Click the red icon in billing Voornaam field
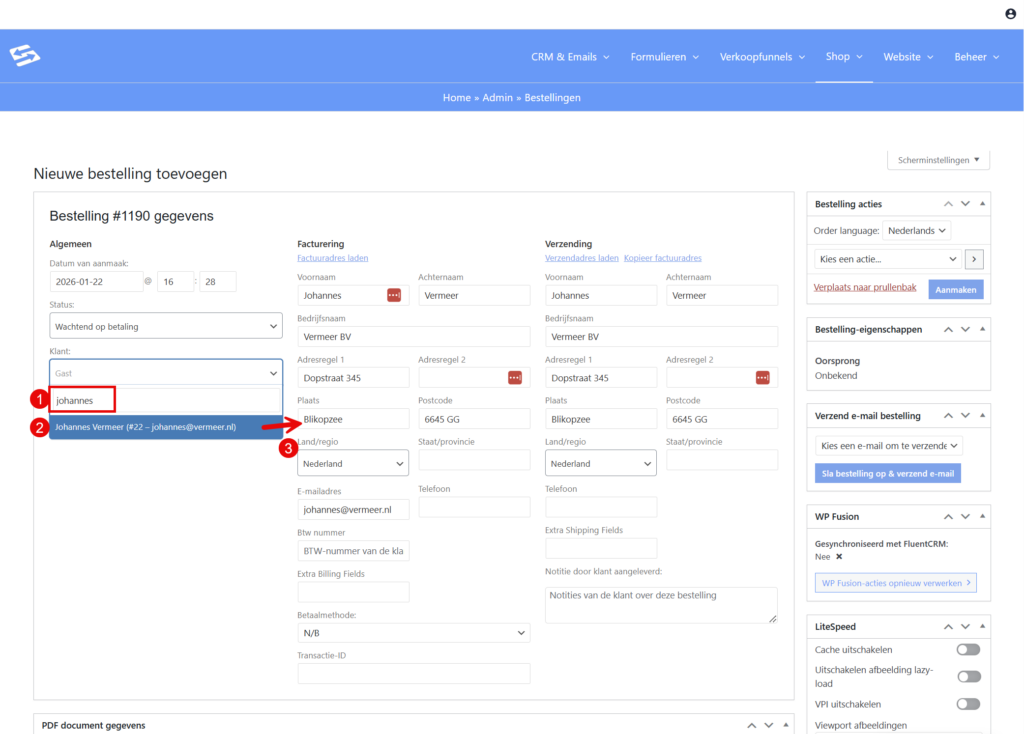Image resolution: width=1024 pixels, height=734 pixels. (394, 295)
